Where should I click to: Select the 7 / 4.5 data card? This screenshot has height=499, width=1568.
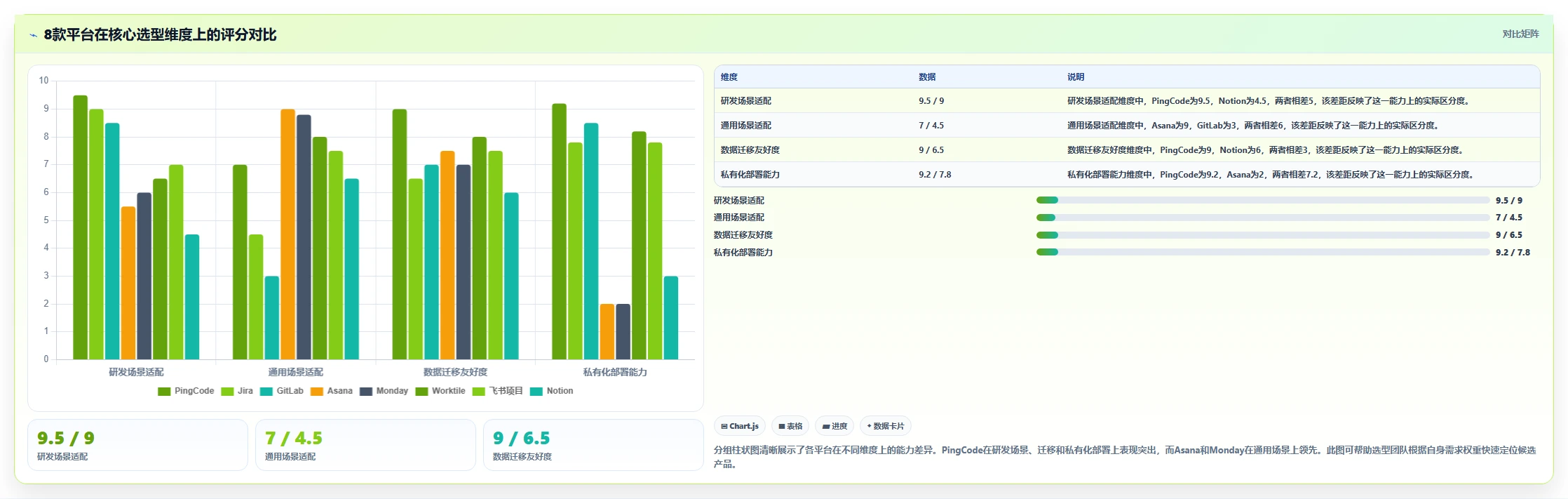click(x=365, y=445)
